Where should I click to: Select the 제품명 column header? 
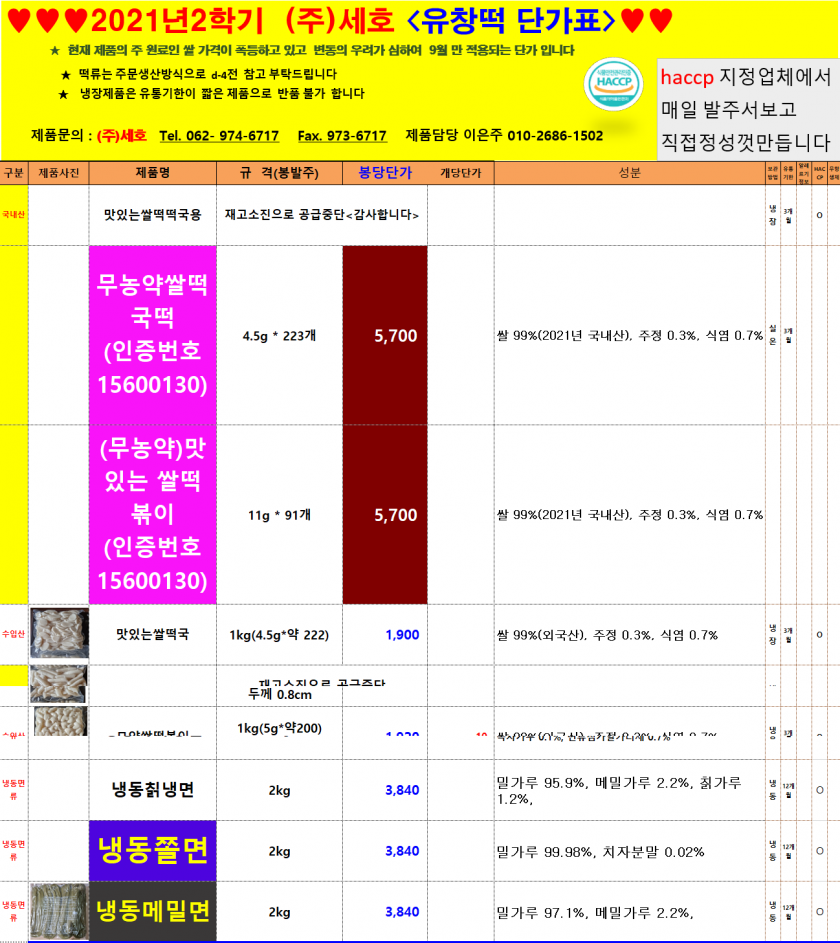(152, 173)
